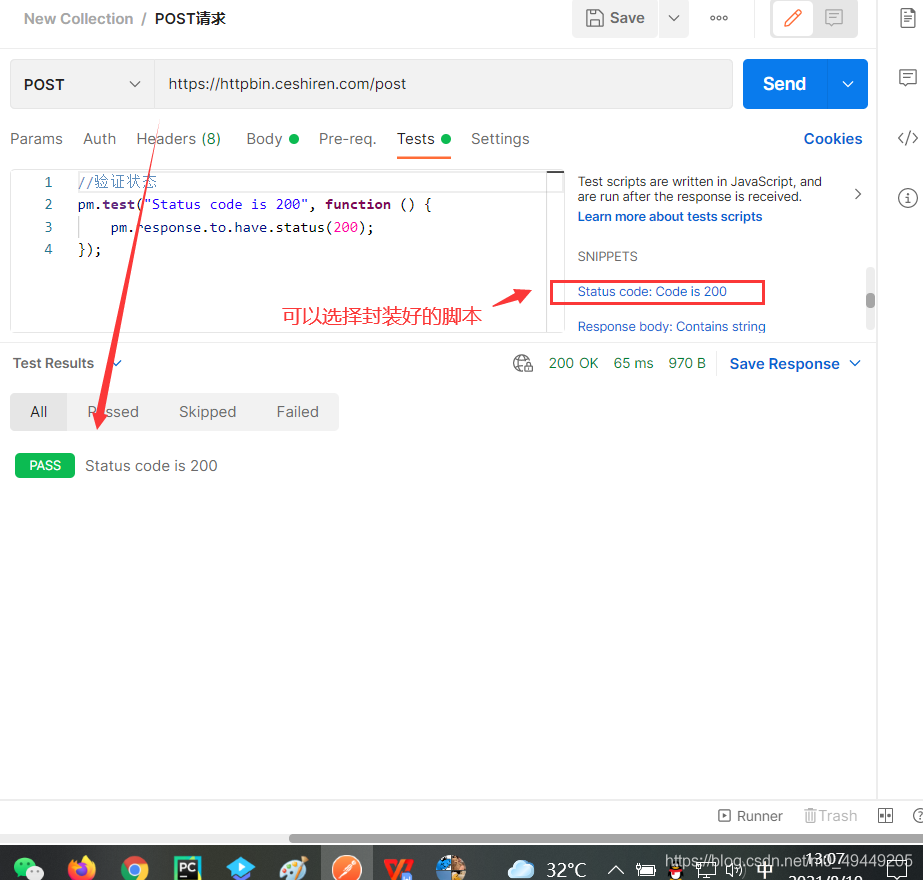Click the network globe lock icon
Viewport: 923px width, 880px height.
523,363
